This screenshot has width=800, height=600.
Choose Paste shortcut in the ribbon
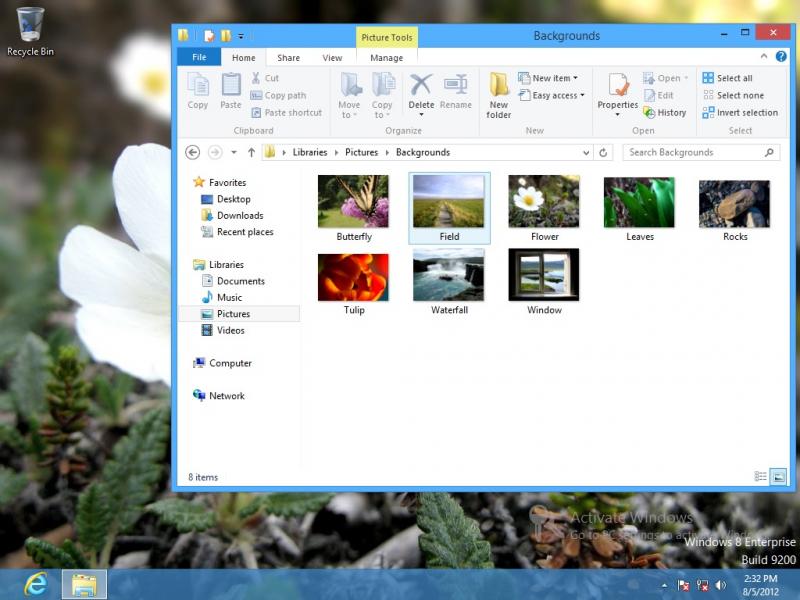287,113
